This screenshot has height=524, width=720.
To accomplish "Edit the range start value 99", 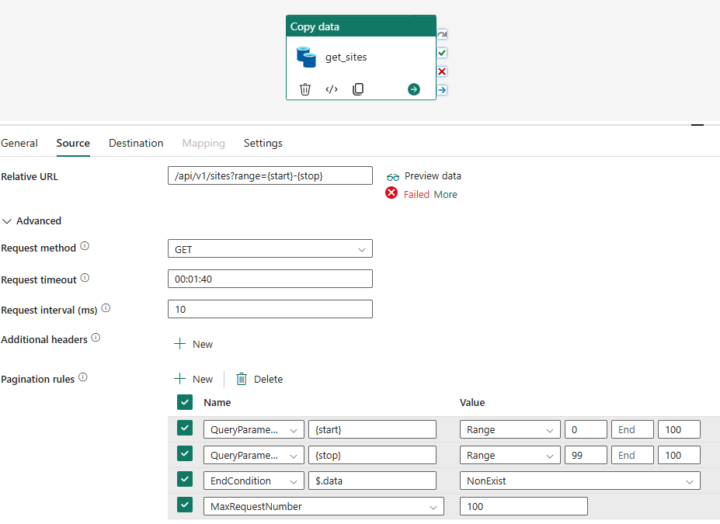I will pyautogui.click(x=586, y=456).
